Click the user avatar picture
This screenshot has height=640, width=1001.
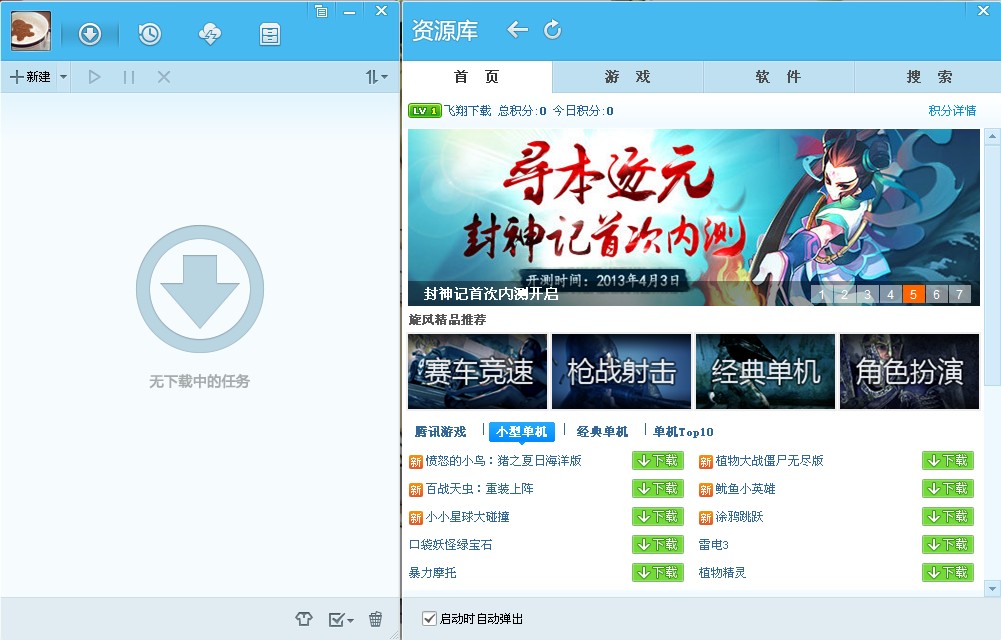31,31
